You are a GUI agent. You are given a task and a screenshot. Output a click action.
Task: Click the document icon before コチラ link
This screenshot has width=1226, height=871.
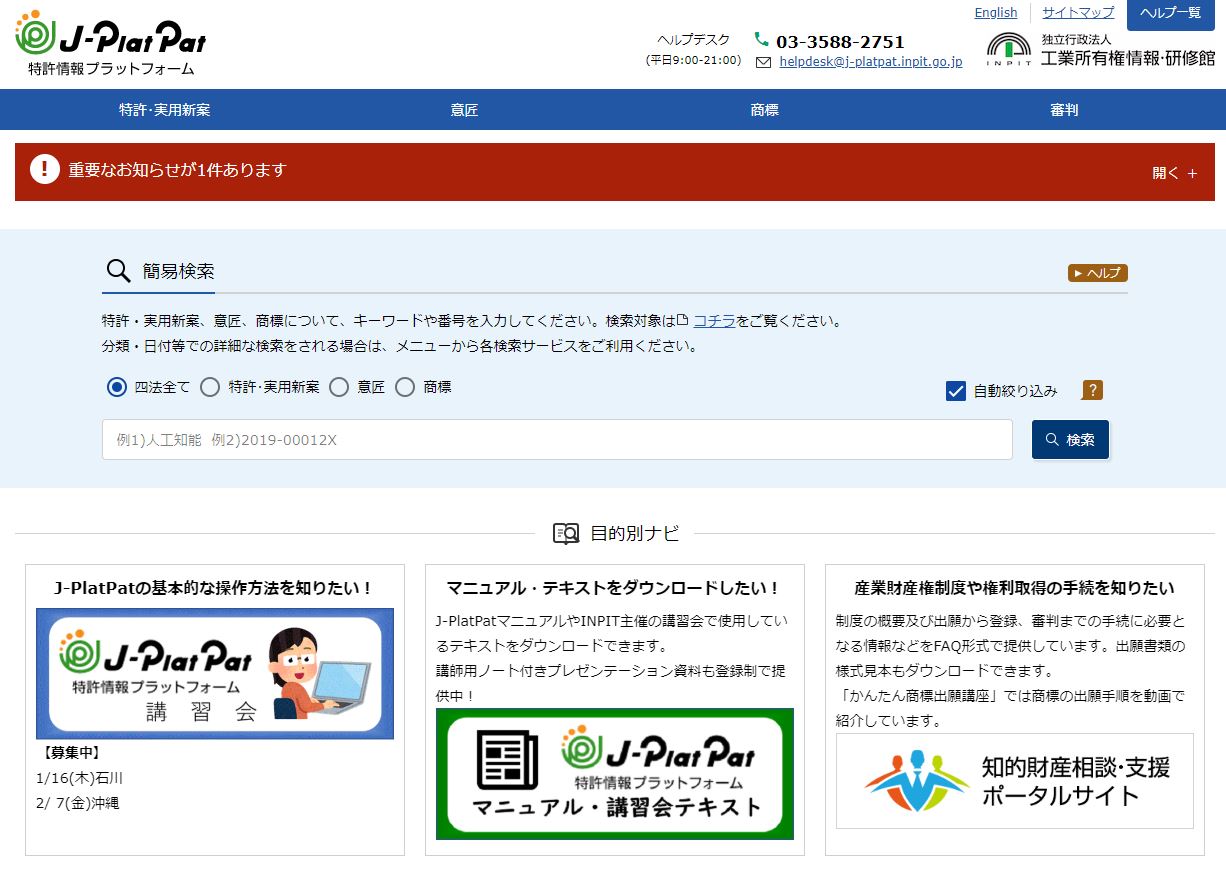[683, 321]
